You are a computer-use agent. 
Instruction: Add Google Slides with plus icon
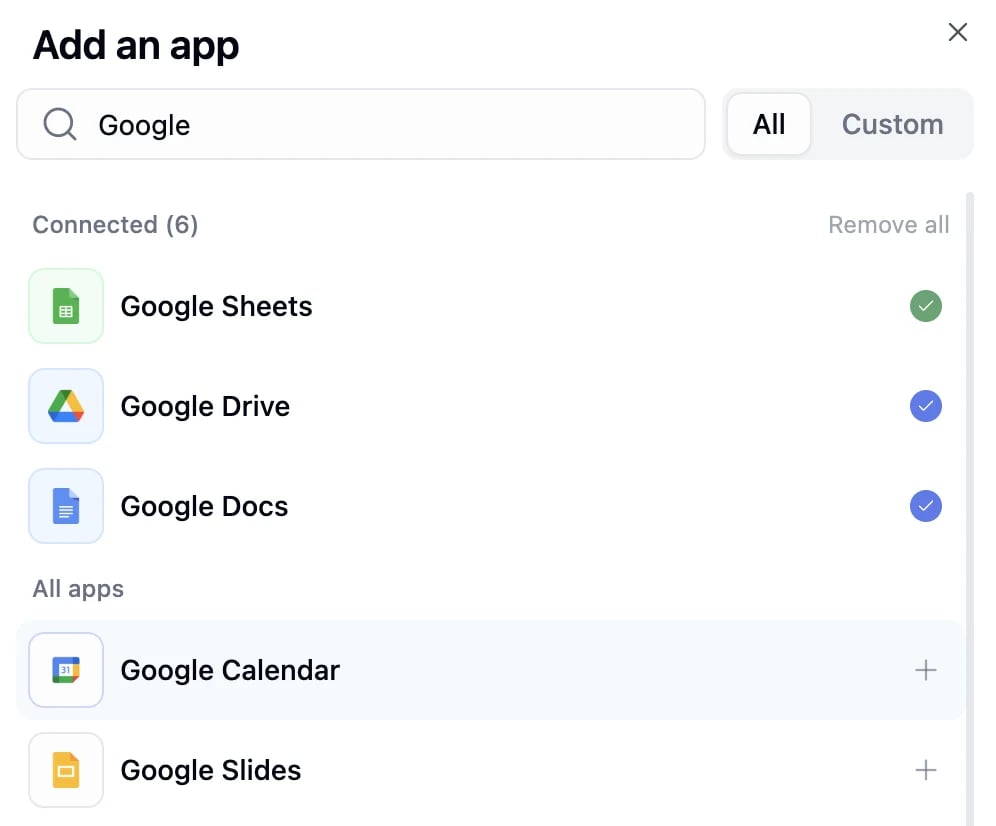pyautogui.click(x=925, y=770)
